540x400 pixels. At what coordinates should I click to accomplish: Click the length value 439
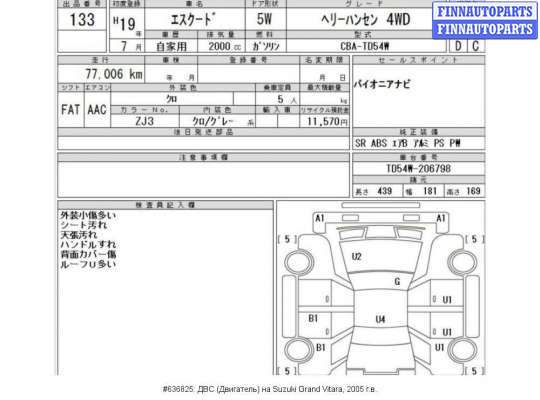(x=385, y=191)
